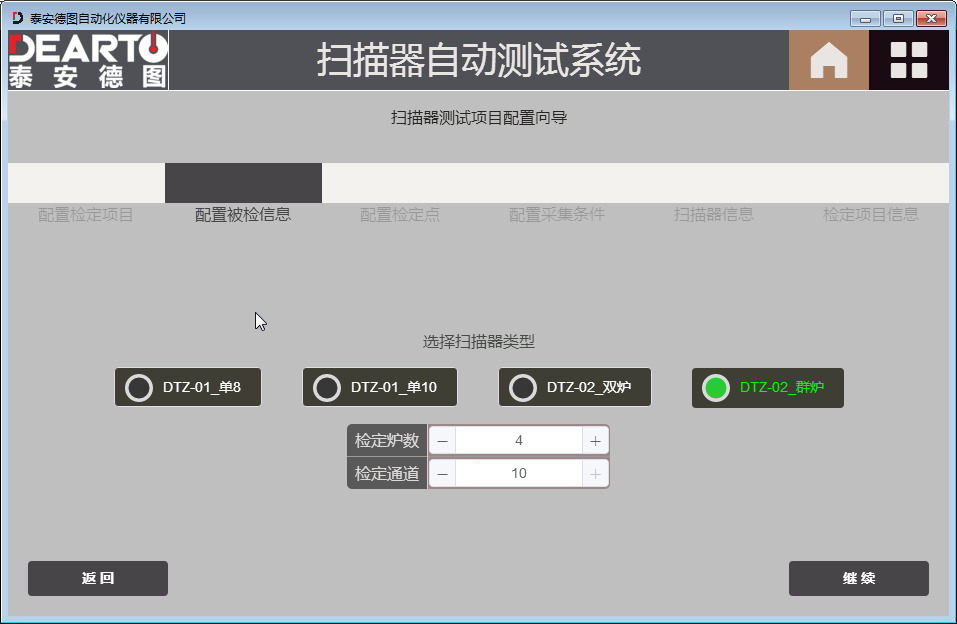Select the DTZ-01_单8 scanner type
The image size is (957, 624).
click(188, 388)
